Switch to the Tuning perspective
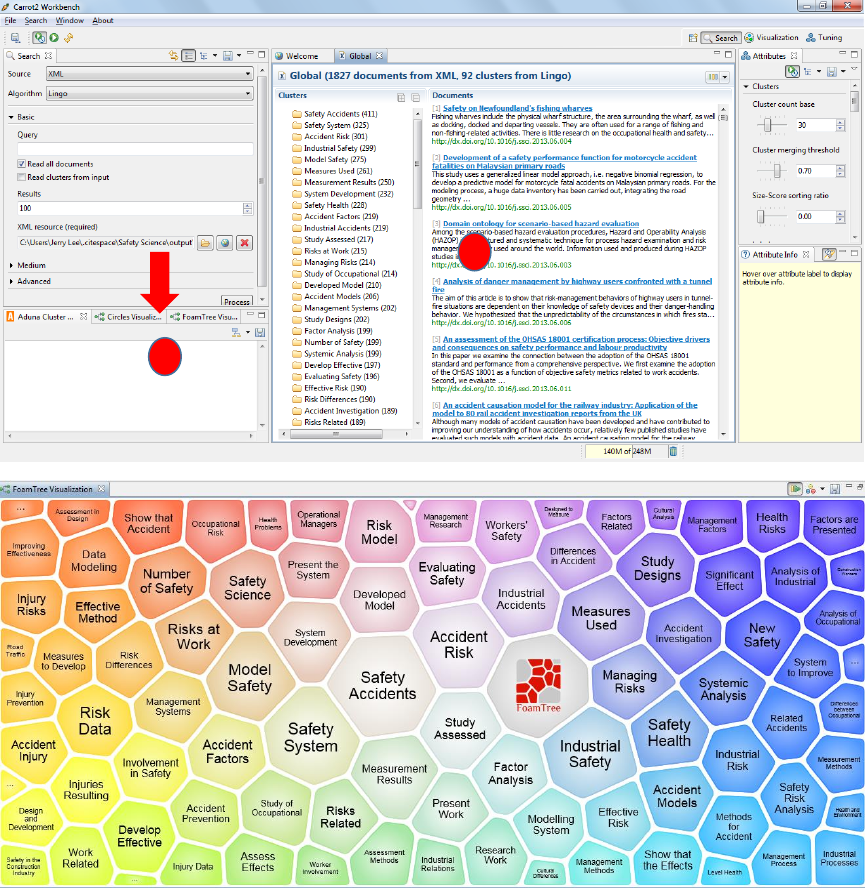Screen dimensions: 865x888 tap(824, 37)
